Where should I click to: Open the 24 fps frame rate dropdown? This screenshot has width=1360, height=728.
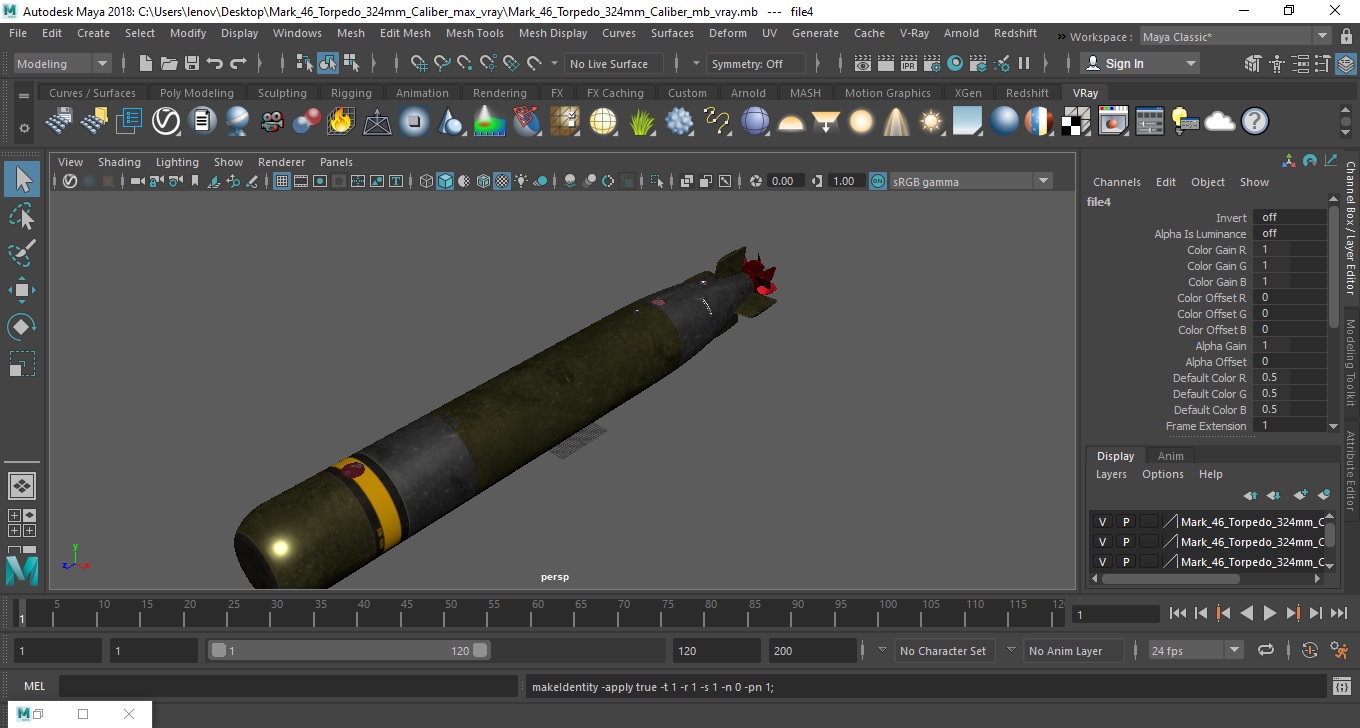[1195, 650]
